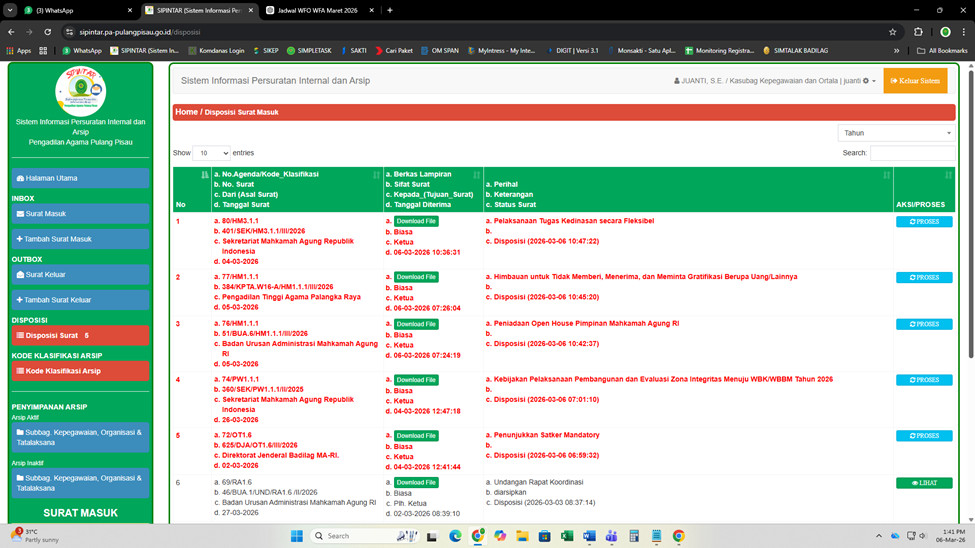Image resolution: width=975 pixels, height=548 pixels.
Task: Click the PROSES icon button for letter 80/HM3.1.1
Action: 924,222
